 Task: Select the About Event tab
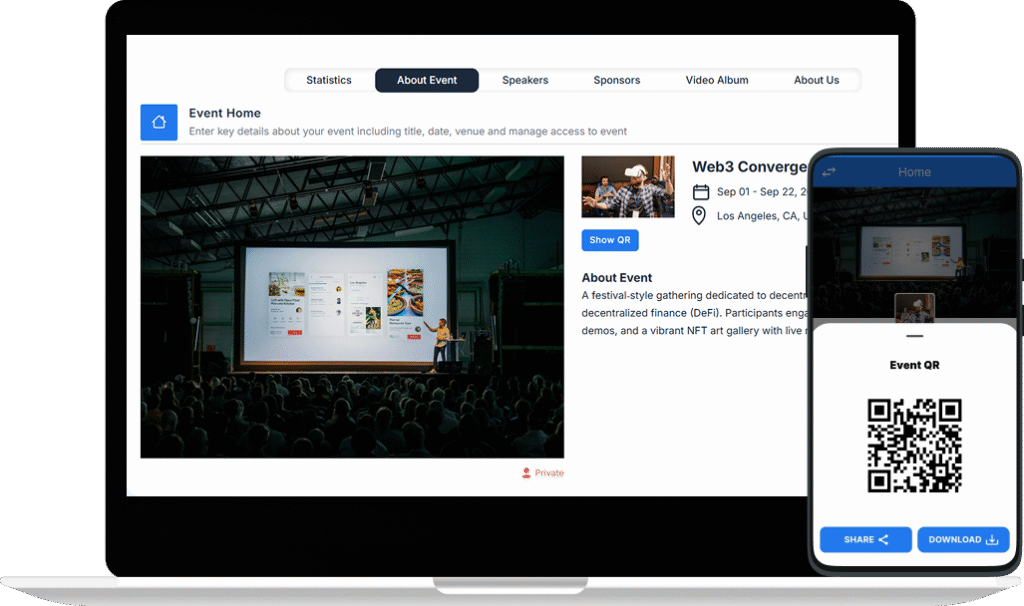tap(427, 80)
